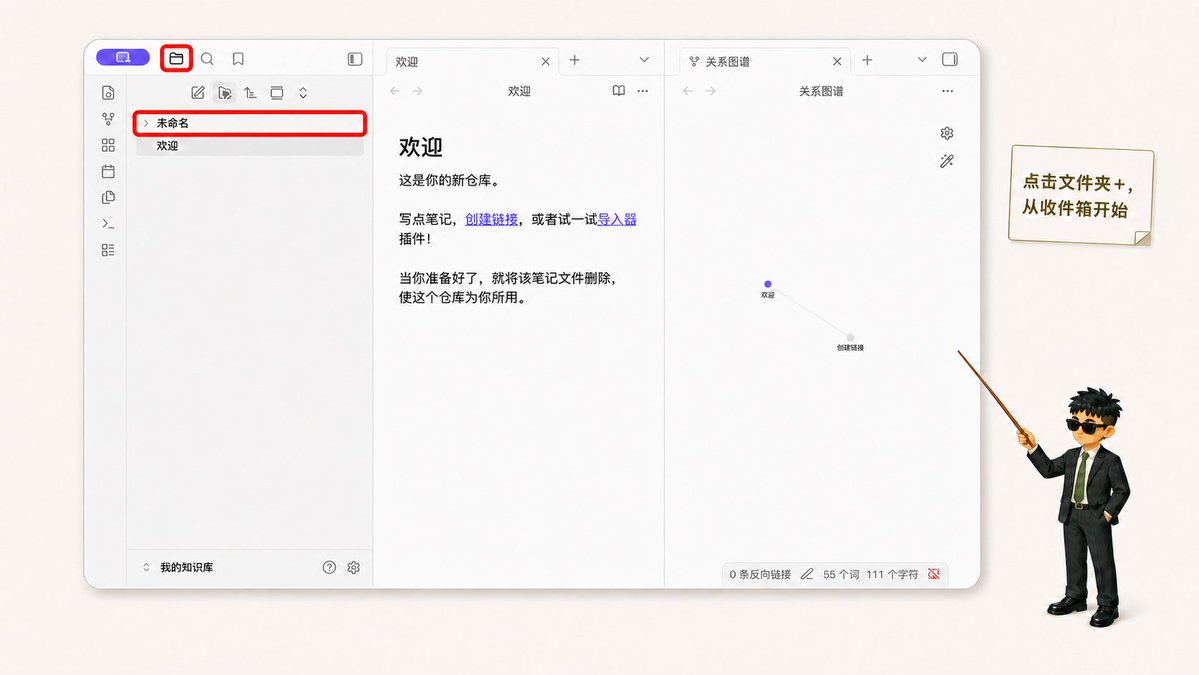Click the line 这是你的新仓库。
Viewport: 1199px width, 675px height.
[x=450, y=180]
